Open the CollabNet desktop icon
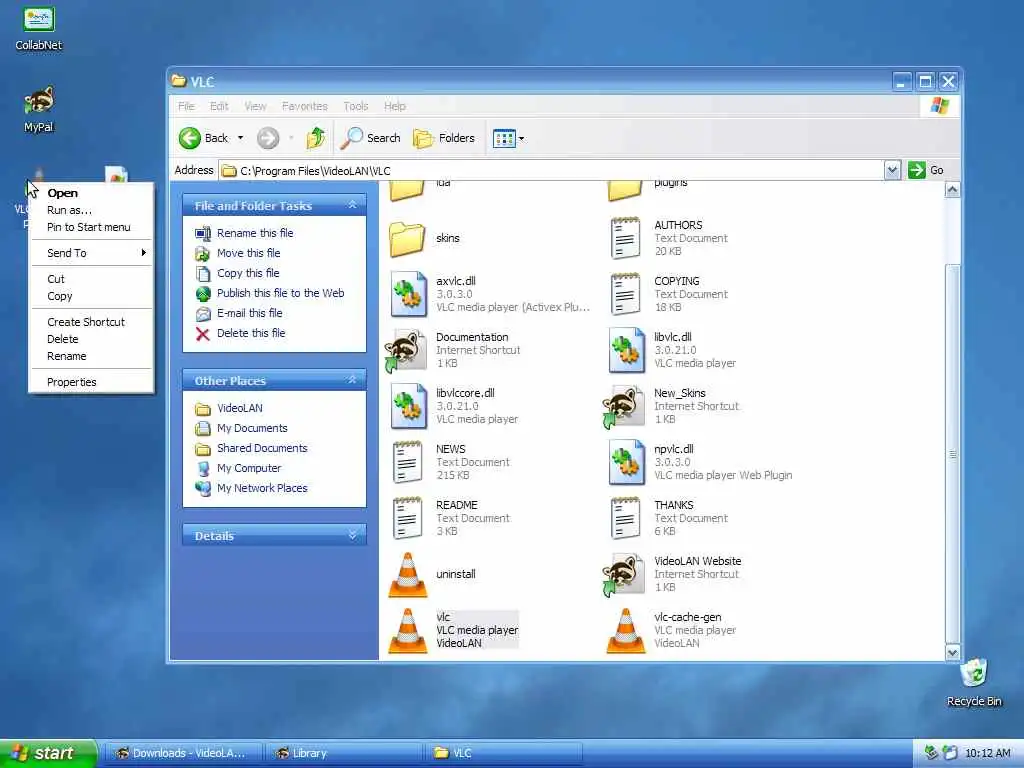This screenshot has width=1024, height=768. click(39, 27)
